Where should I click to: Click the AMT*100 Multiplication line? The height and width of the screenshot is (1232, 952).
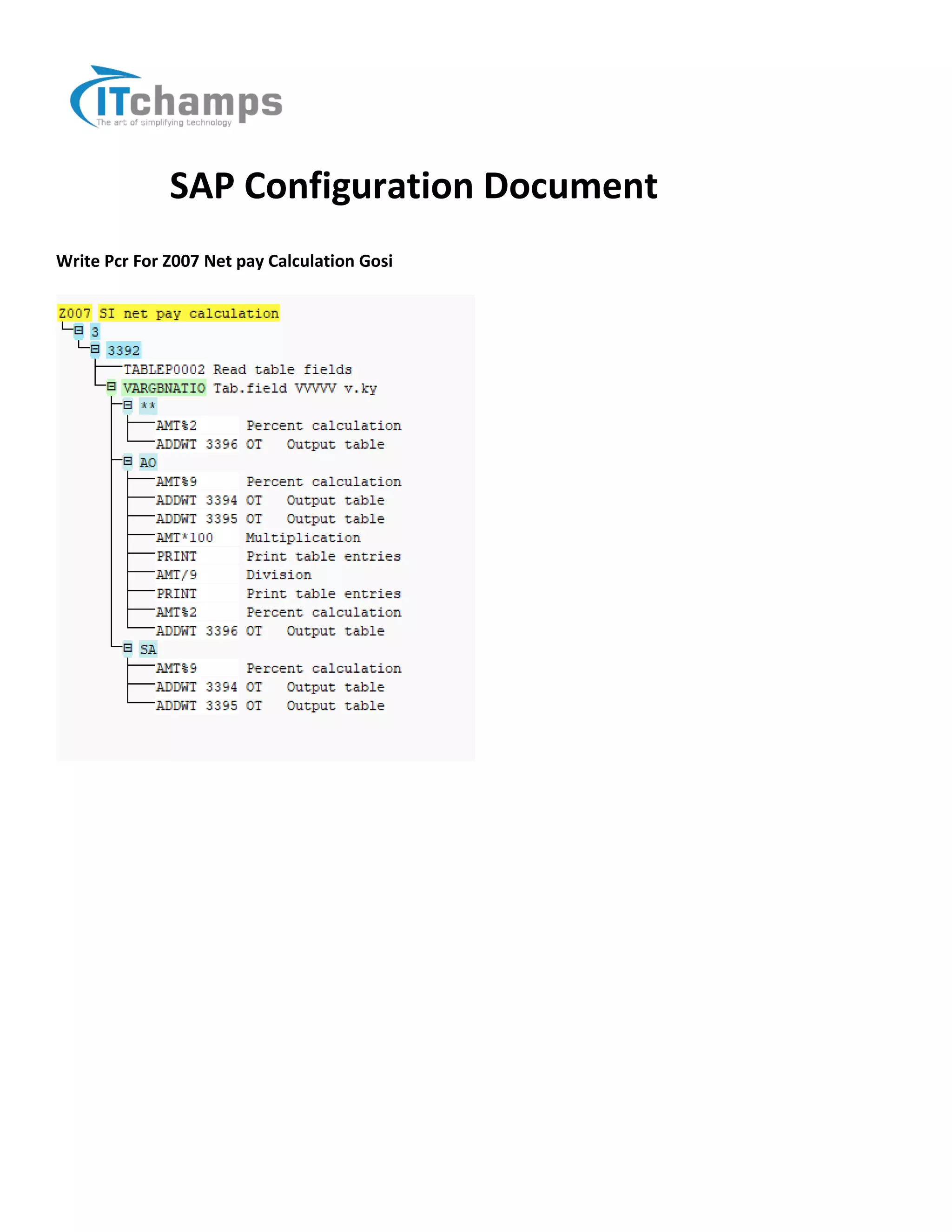coord(185,537)
